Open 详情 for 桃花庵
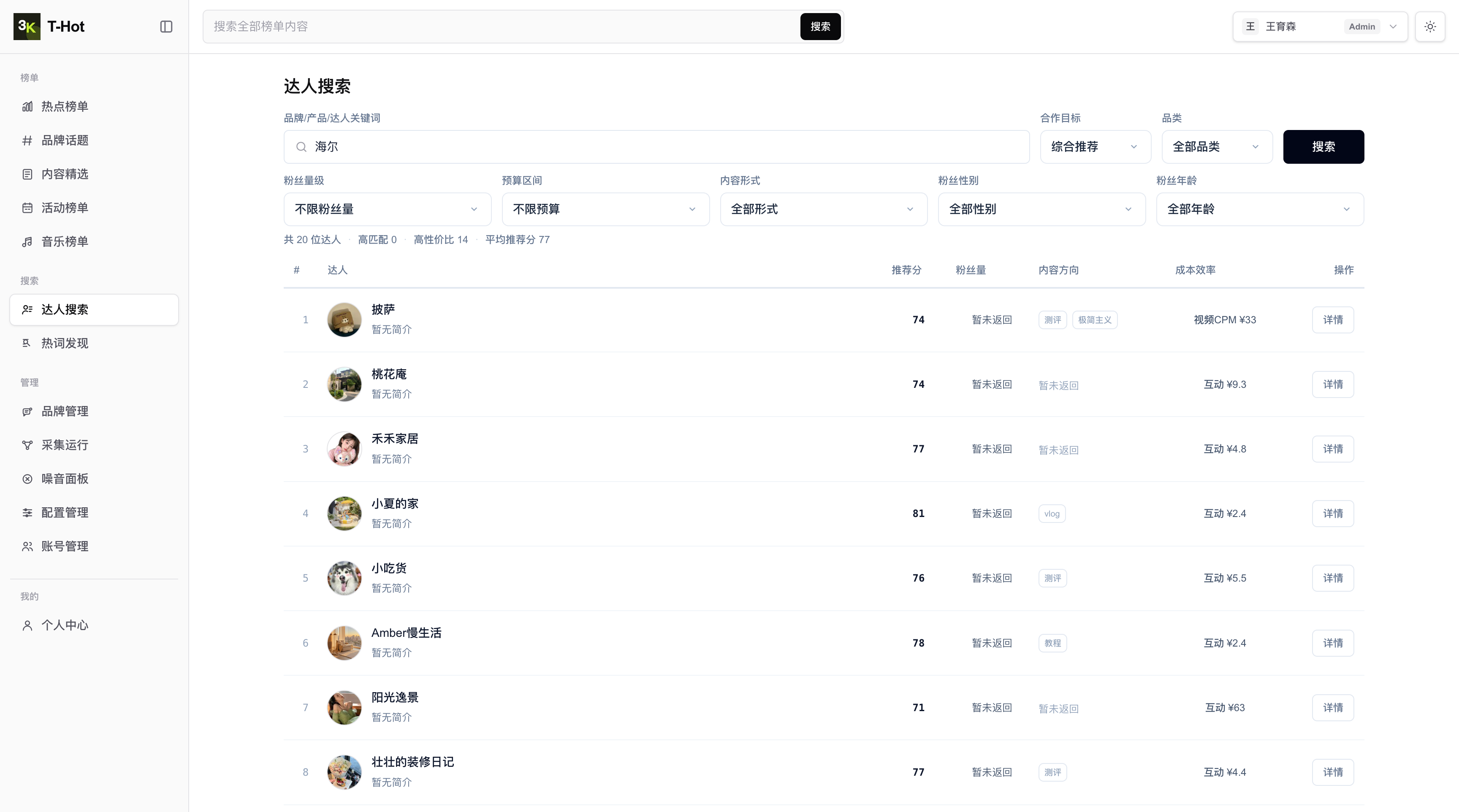This screenshot has height=812, width=1459. click(1333, 384)
